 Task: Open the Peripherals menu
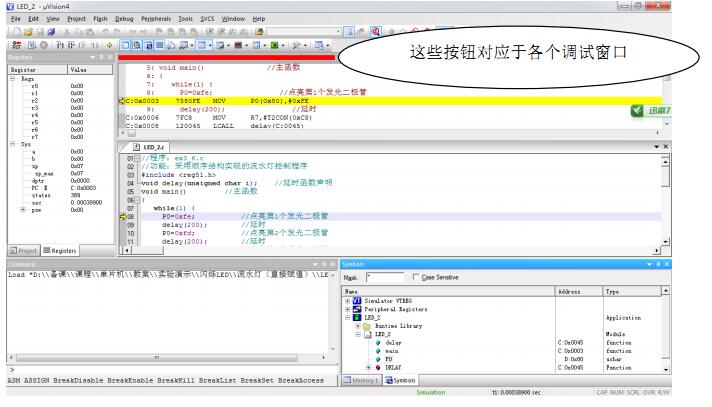click(x=156, y=19)
